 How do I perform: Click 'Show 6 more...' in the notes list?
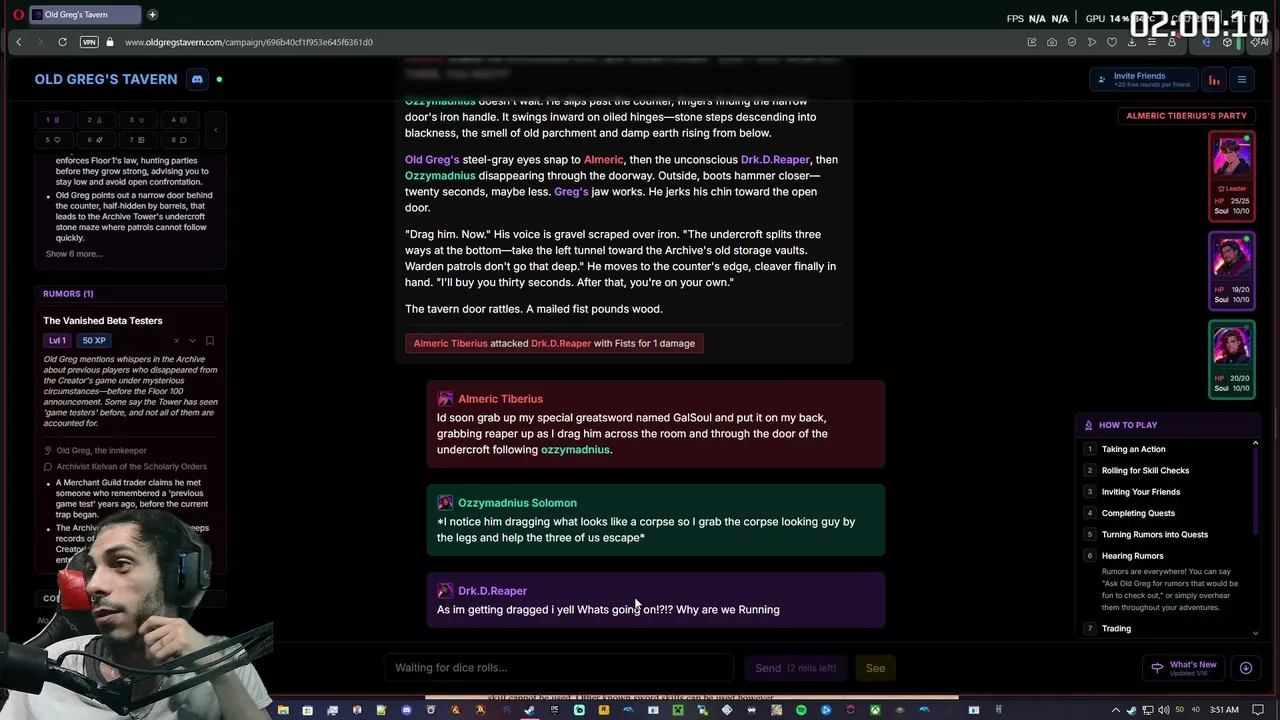pyautogui.click(x=74, y=254)
